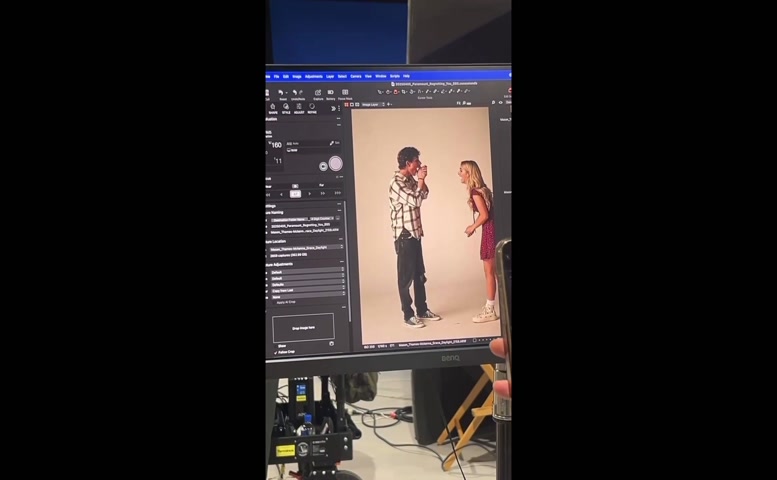Select the Shape tool tab icon

pyautogui.click(x=273, y=107)
